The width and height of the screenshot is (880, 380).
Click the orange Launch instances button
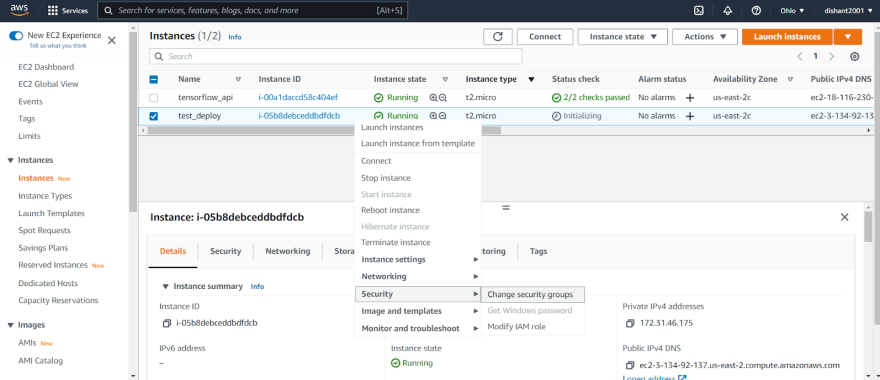(787, 36)
